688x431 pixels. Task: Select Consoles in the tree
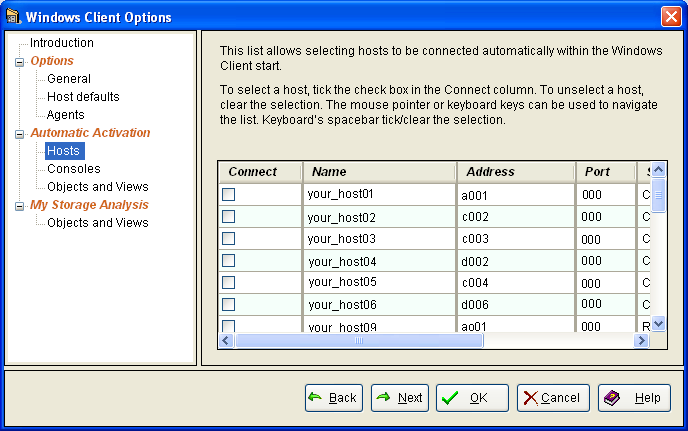74,169
